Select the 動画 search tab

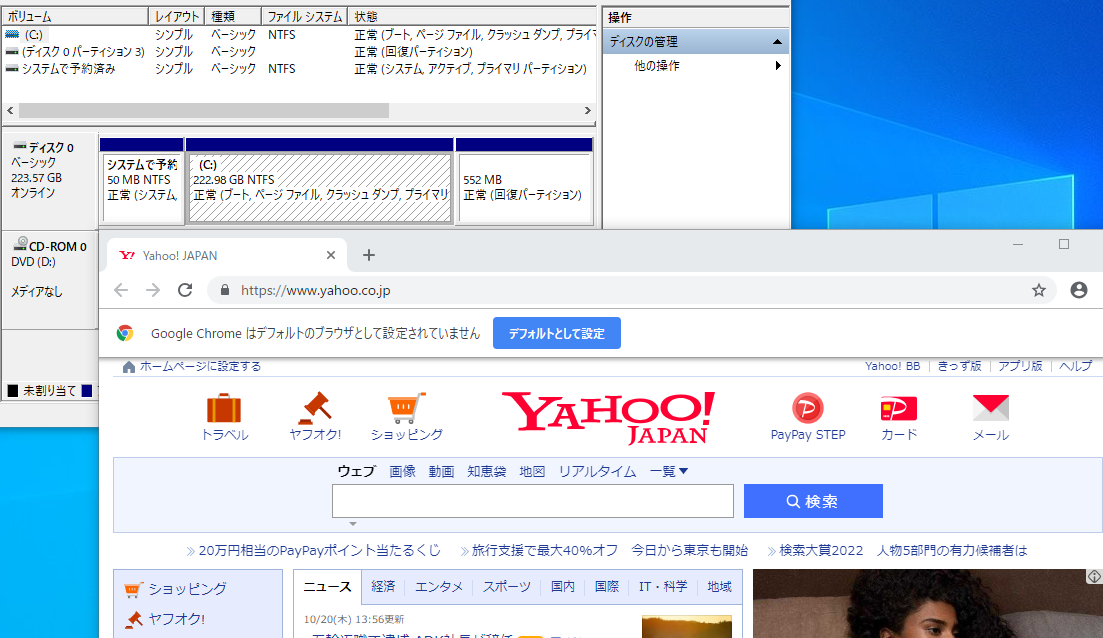(x=441, y=471)
